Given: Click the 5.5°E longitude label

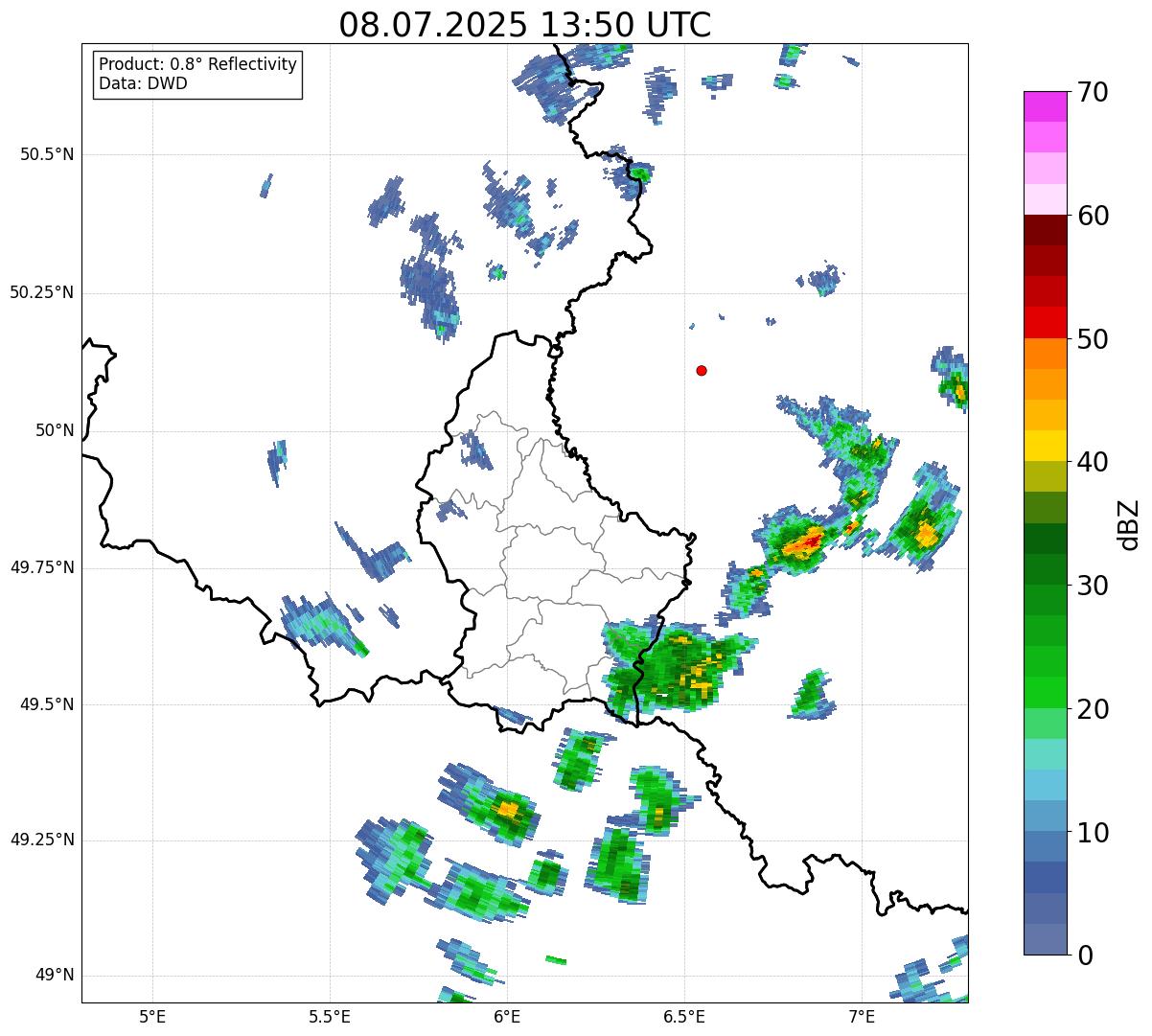Looking at the screenshot, I should click(330, 1016).
